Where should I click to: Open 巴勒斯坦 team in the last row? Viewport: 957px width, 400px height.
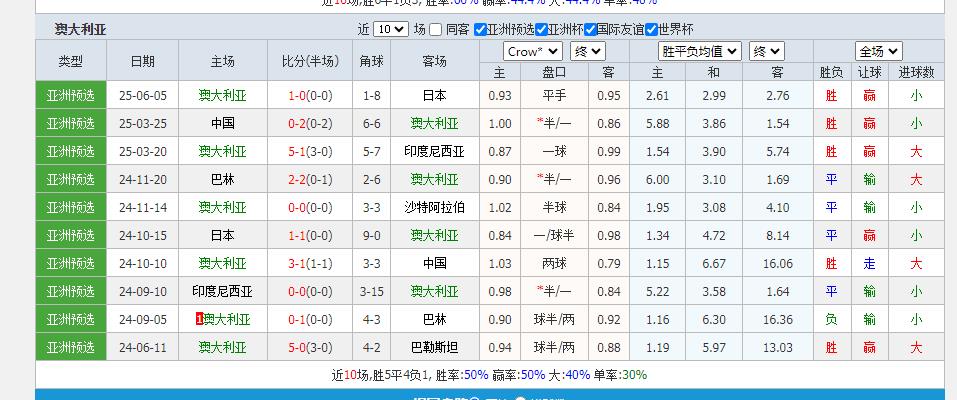(x=434, y=347)
